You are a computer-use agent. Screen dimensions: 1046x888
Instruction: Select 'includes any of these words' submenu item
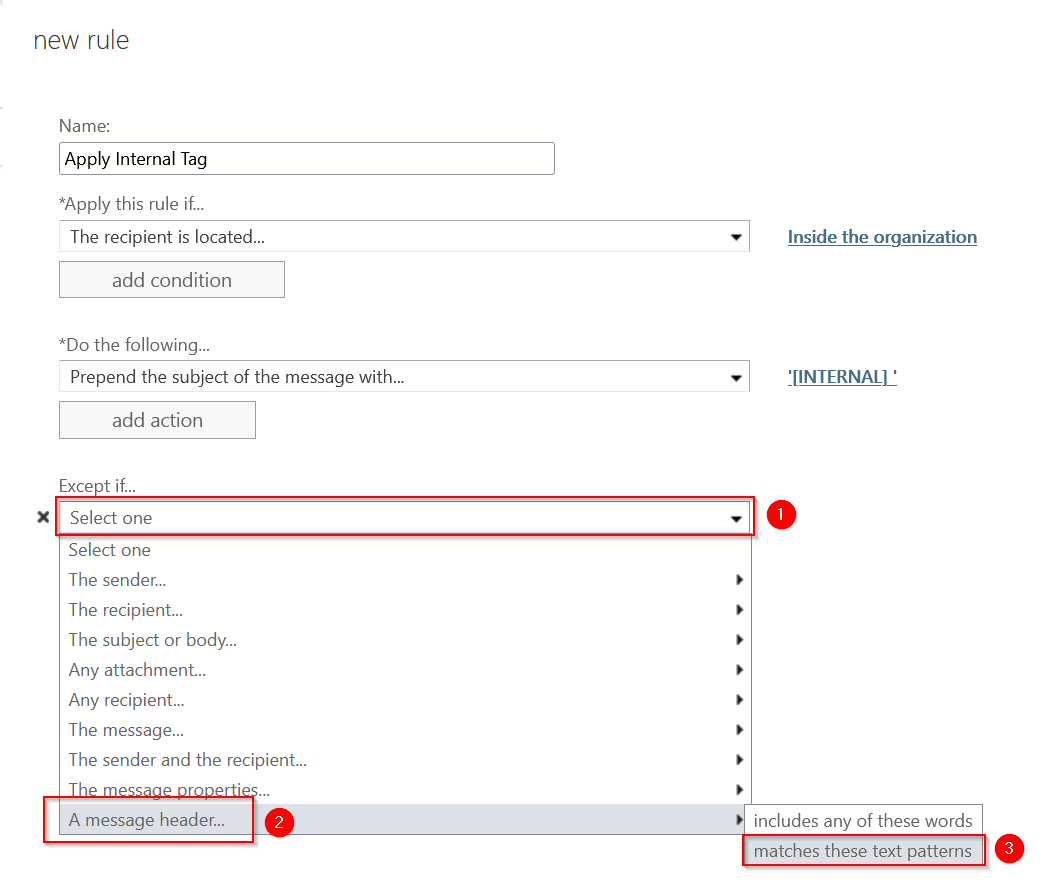(862, 820)
